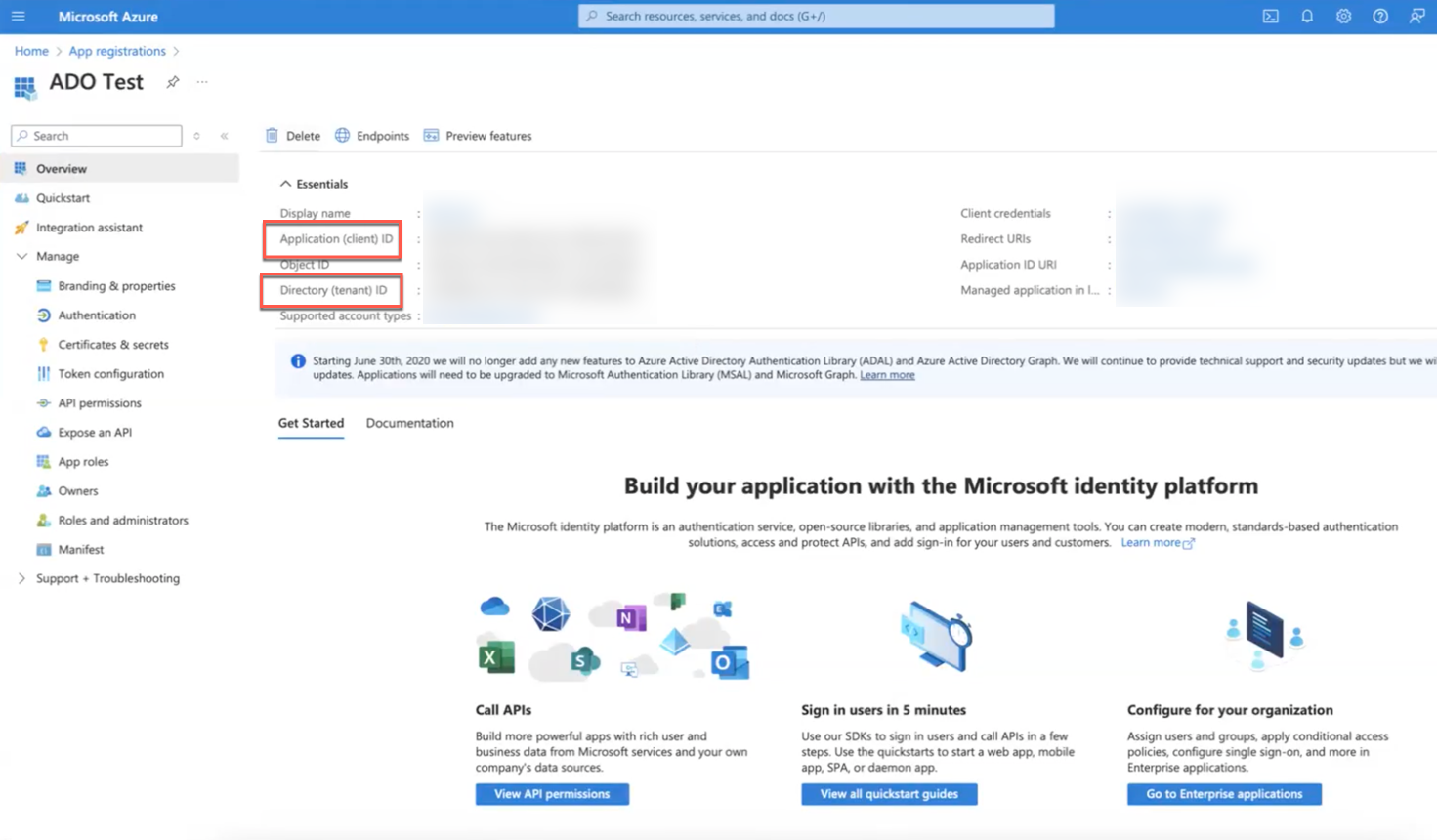This screenshot has height=840, width=1437.
Task: Click the Quickstart icon in sidebar
Action: tap(21, 198)
